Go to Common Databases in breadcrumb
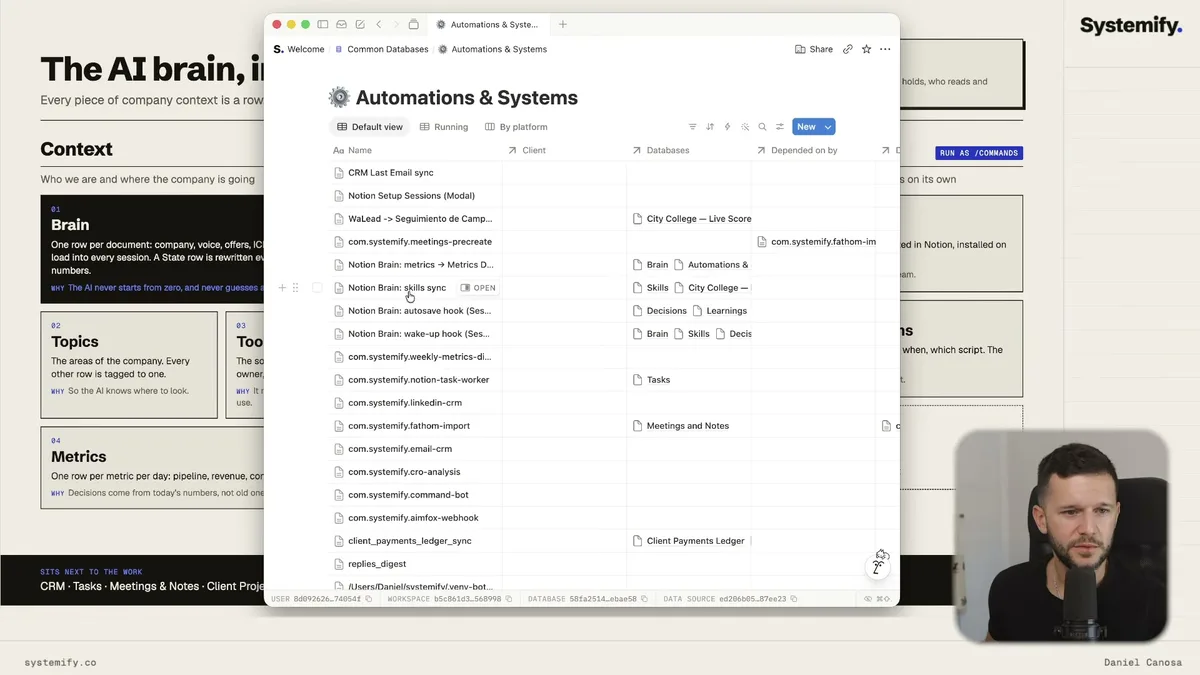 381,49
